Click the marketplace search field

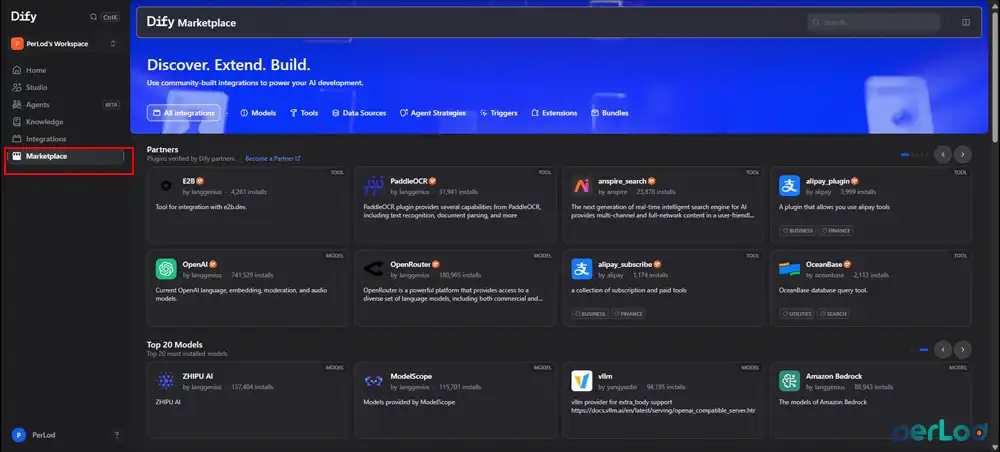tap(874, 22)
